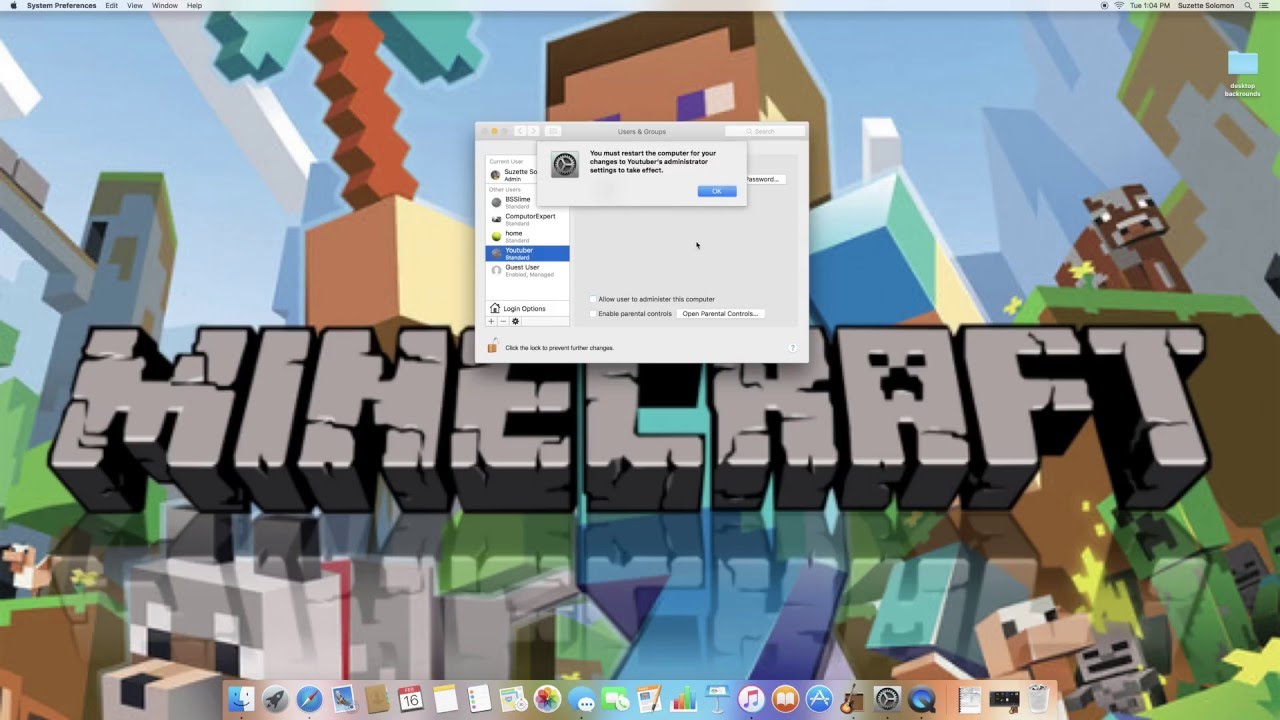Click the remove user minus button

pyautogui.click(x=503, y=321)
